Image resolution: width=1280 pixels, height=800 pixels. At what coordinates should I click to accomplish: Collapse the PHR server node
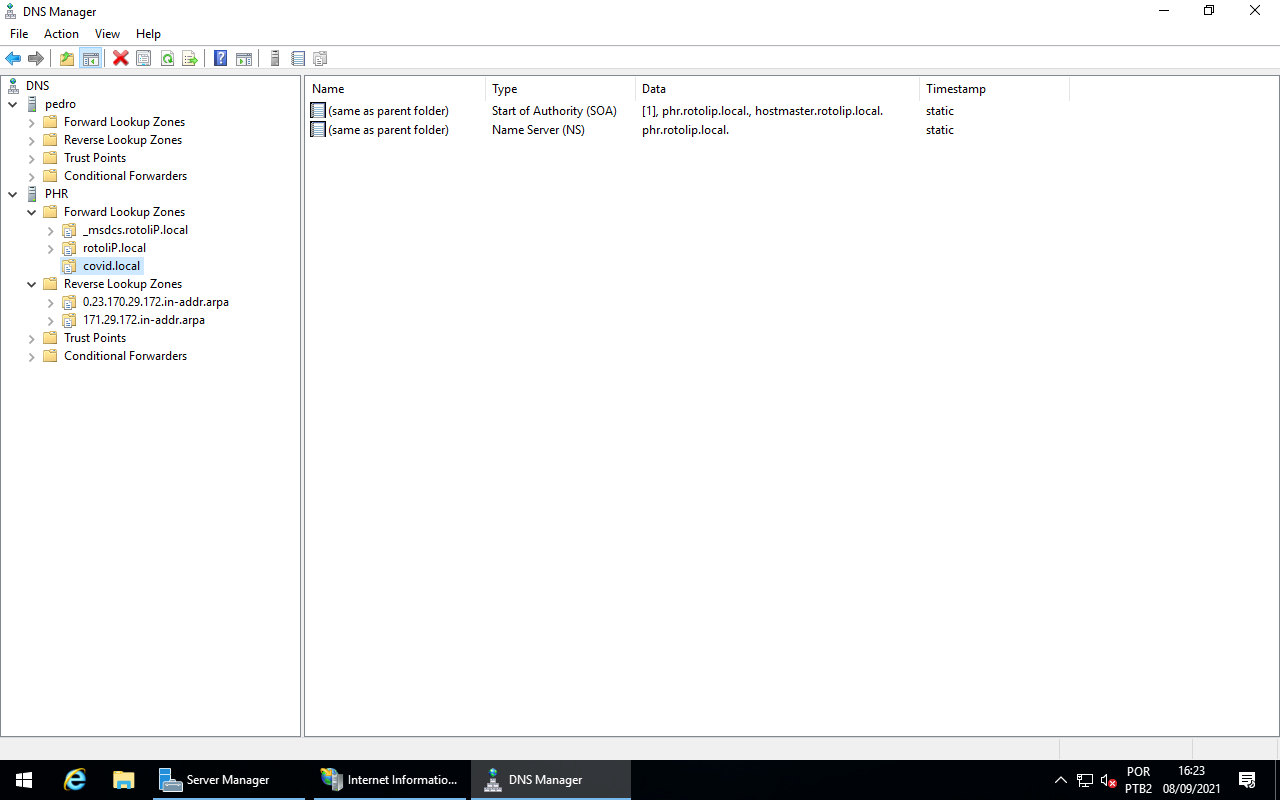13,194
